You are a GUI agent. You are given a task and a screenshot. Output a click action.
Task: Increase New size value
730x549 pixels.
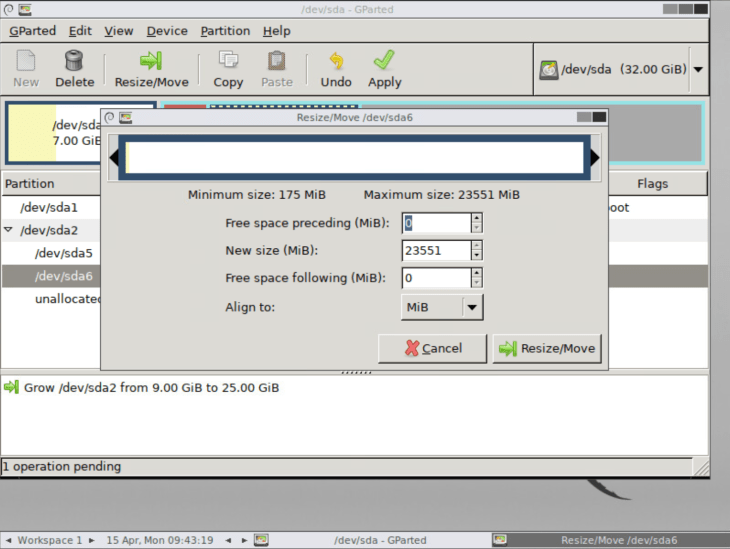point(476,246)
